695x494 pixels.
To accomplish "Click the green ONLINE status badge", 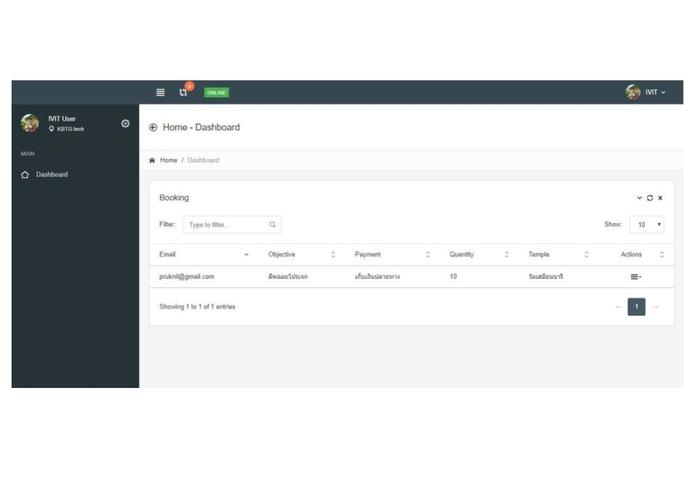I will click(216, 92).
